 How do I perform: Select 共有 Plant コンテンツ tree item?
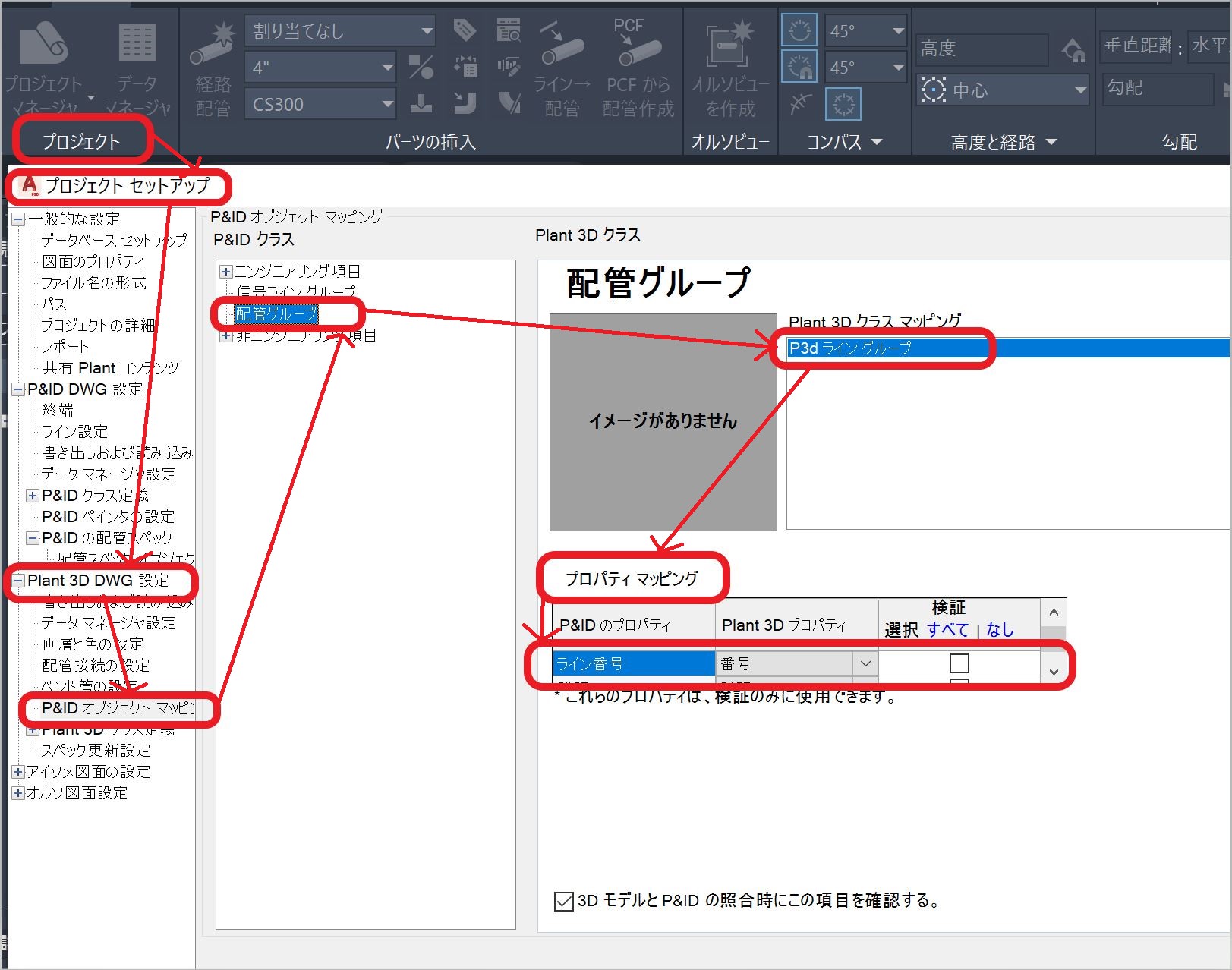110,368
